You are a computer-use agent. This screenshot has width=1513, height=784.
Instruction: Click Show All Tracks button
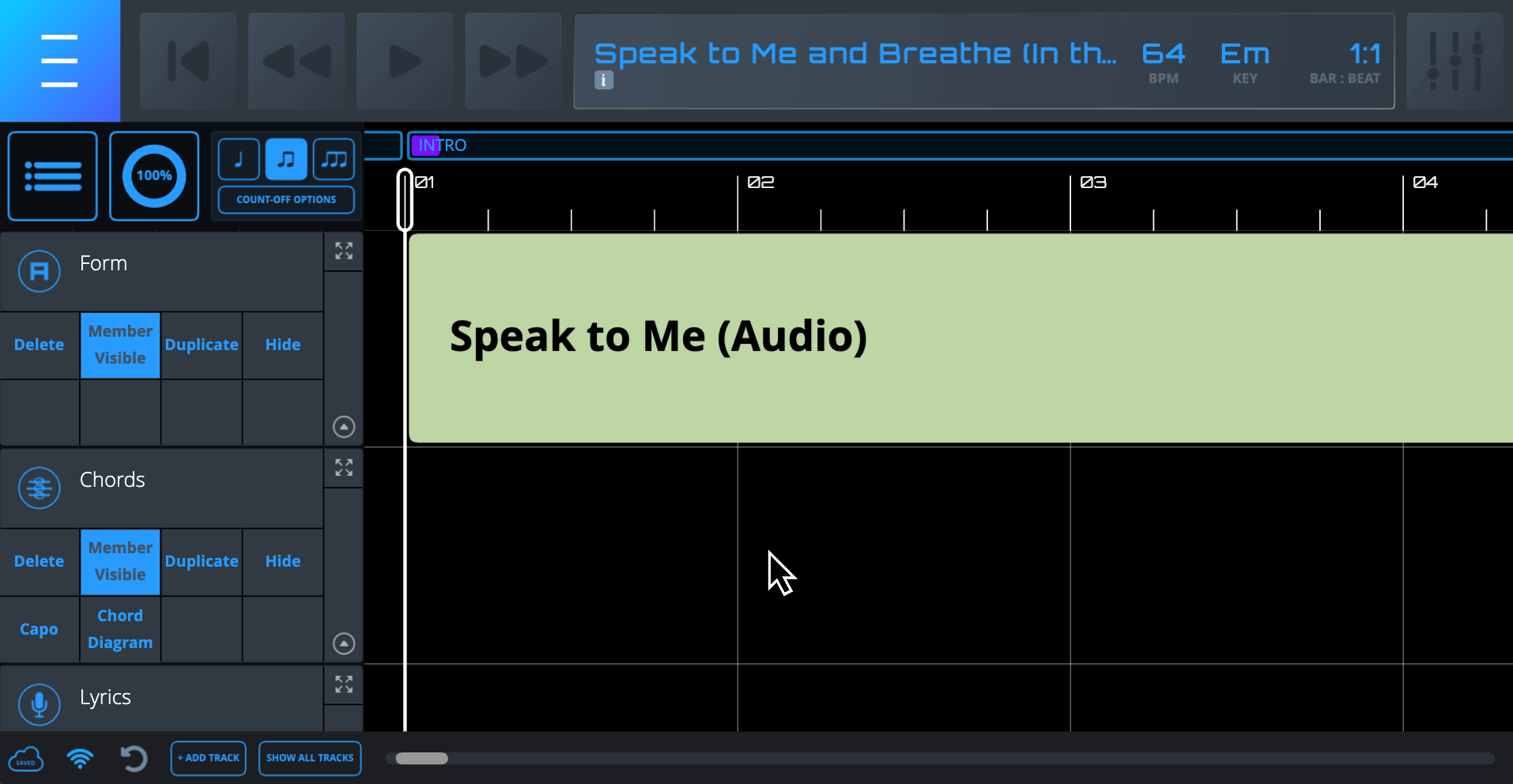[310, 758]
